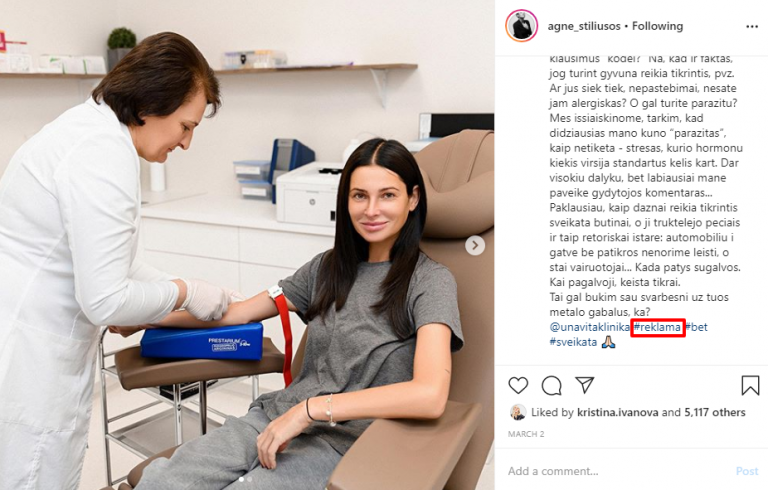This screenshot has height=490, width=768.
Task: Open the #bet hashtag
Action: point(696,327)
